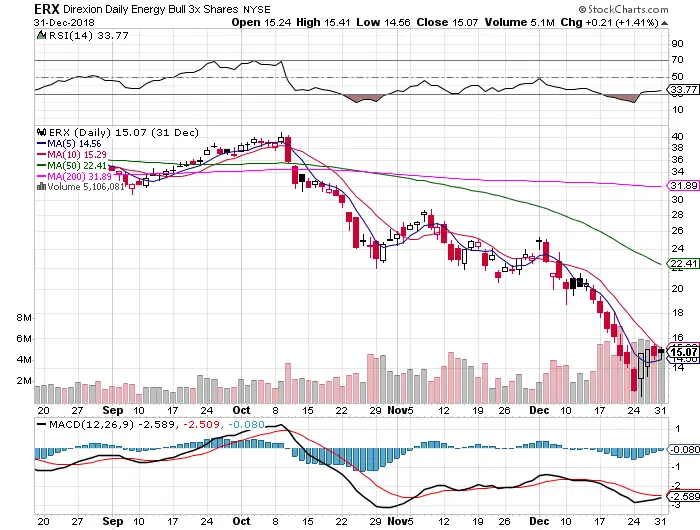700x530 pixels.
Task: Click the 22.41 MA(50) tag on right axis
Action: (x=684, y=263)
